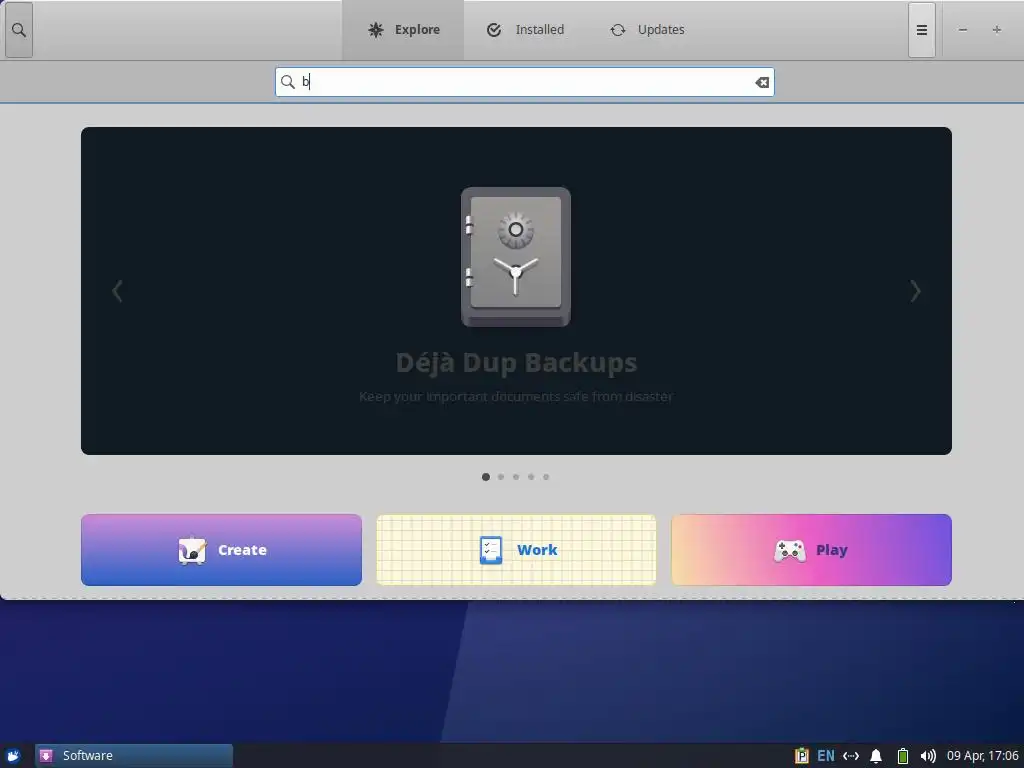Open the Xfce applications menu

[x=13, y=756]
